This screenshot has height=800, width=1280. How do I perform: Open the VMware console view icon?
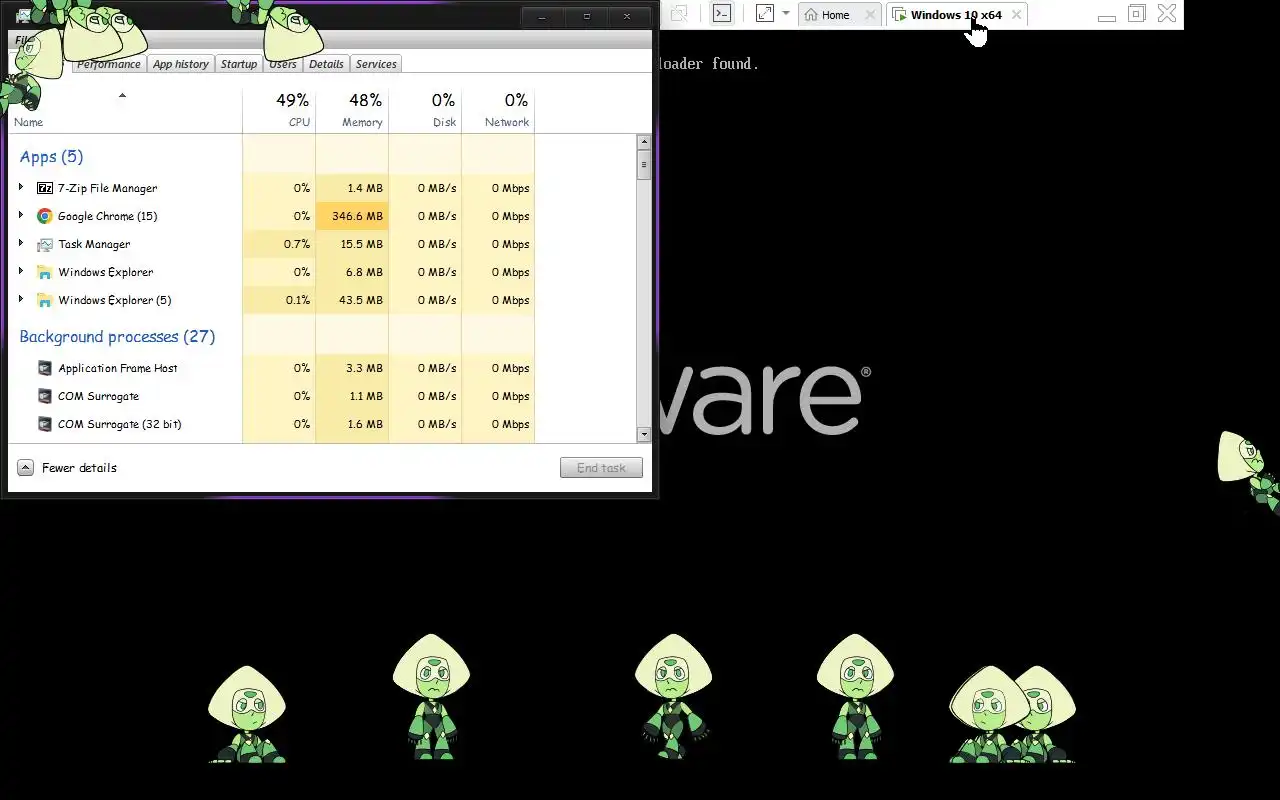[721, 14]
